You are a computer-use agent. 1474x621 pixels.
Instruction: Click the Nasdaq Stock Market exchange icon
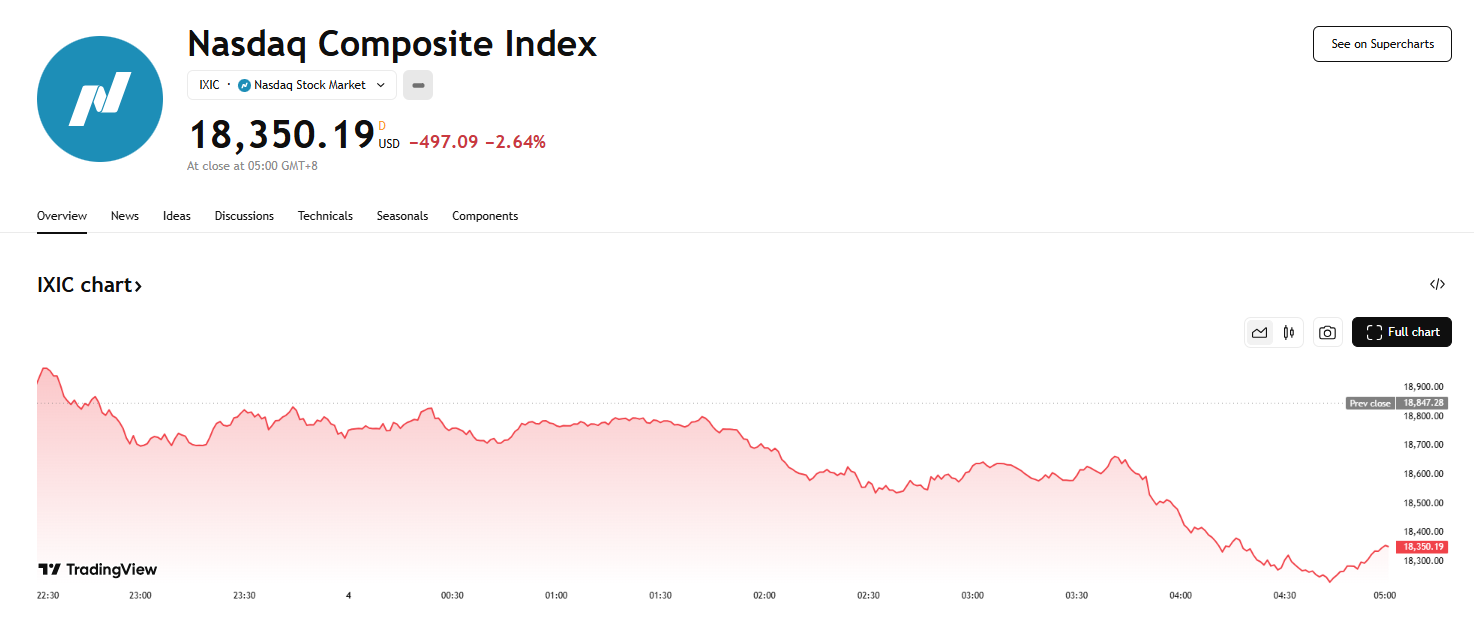(x=244, y=86)
